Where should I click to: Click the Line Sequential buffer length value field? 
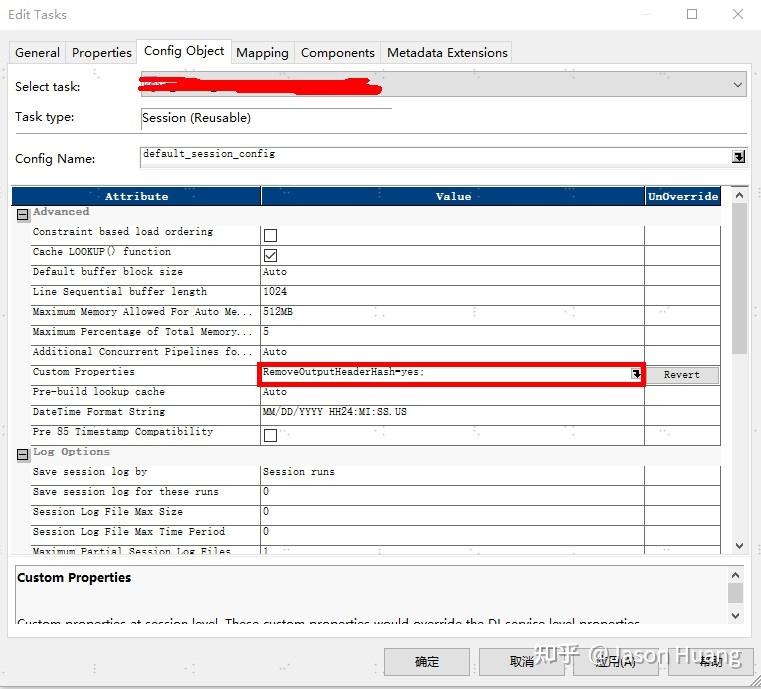(452, 292)
